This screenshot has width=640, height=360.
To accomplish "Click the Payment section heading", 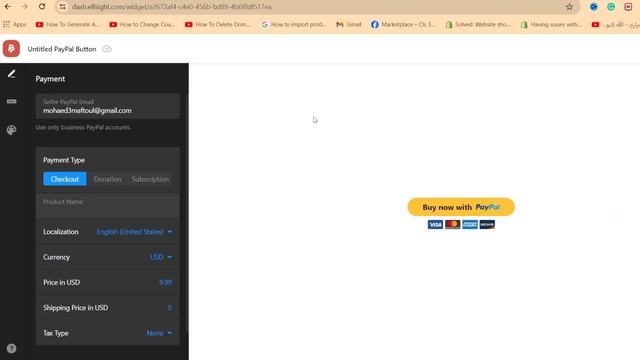I will click(50, 79).
